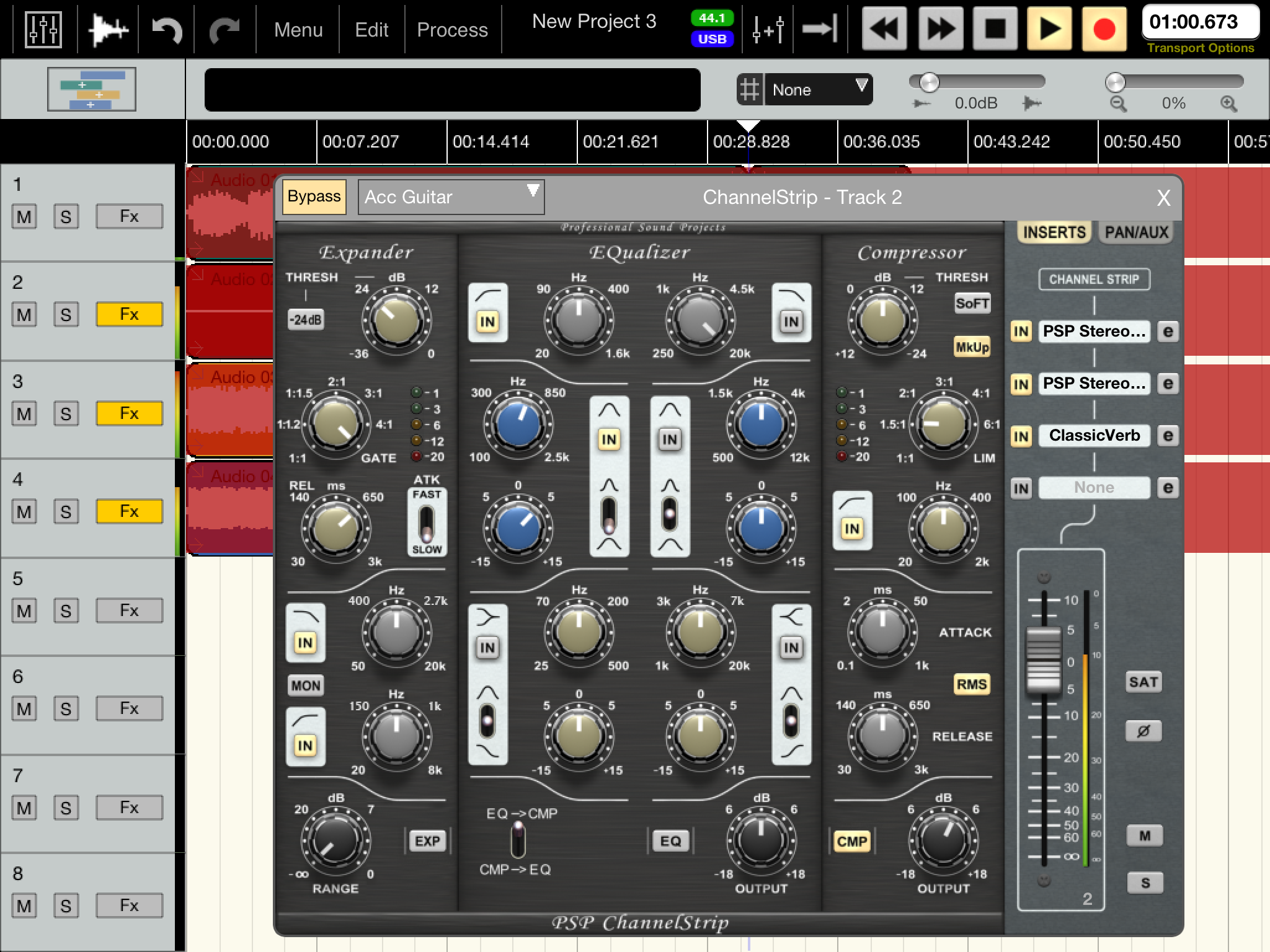Open the snap grid None dropdown

(x=819, y=90)
